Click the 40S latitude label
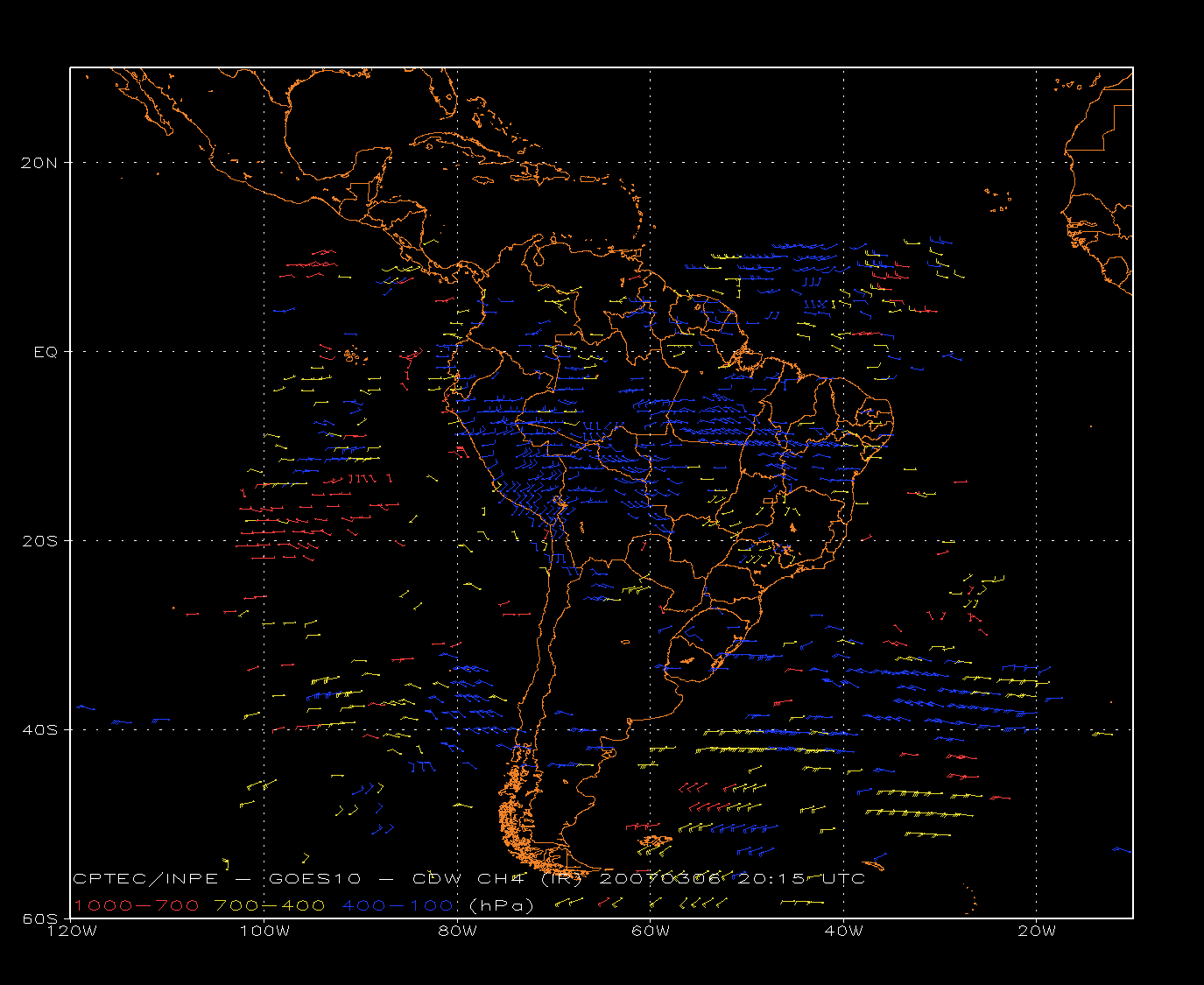1204x985 pixels. (41, 729)
